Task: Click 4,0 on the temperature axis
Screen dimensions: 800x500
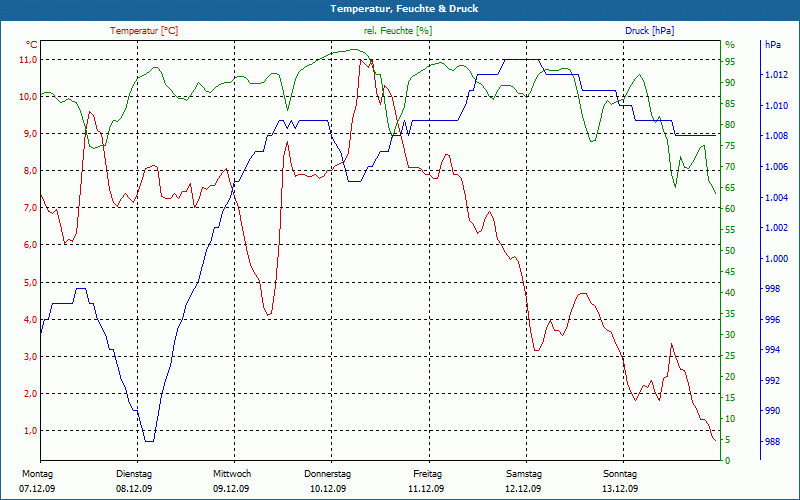Action: pos(30,319)
